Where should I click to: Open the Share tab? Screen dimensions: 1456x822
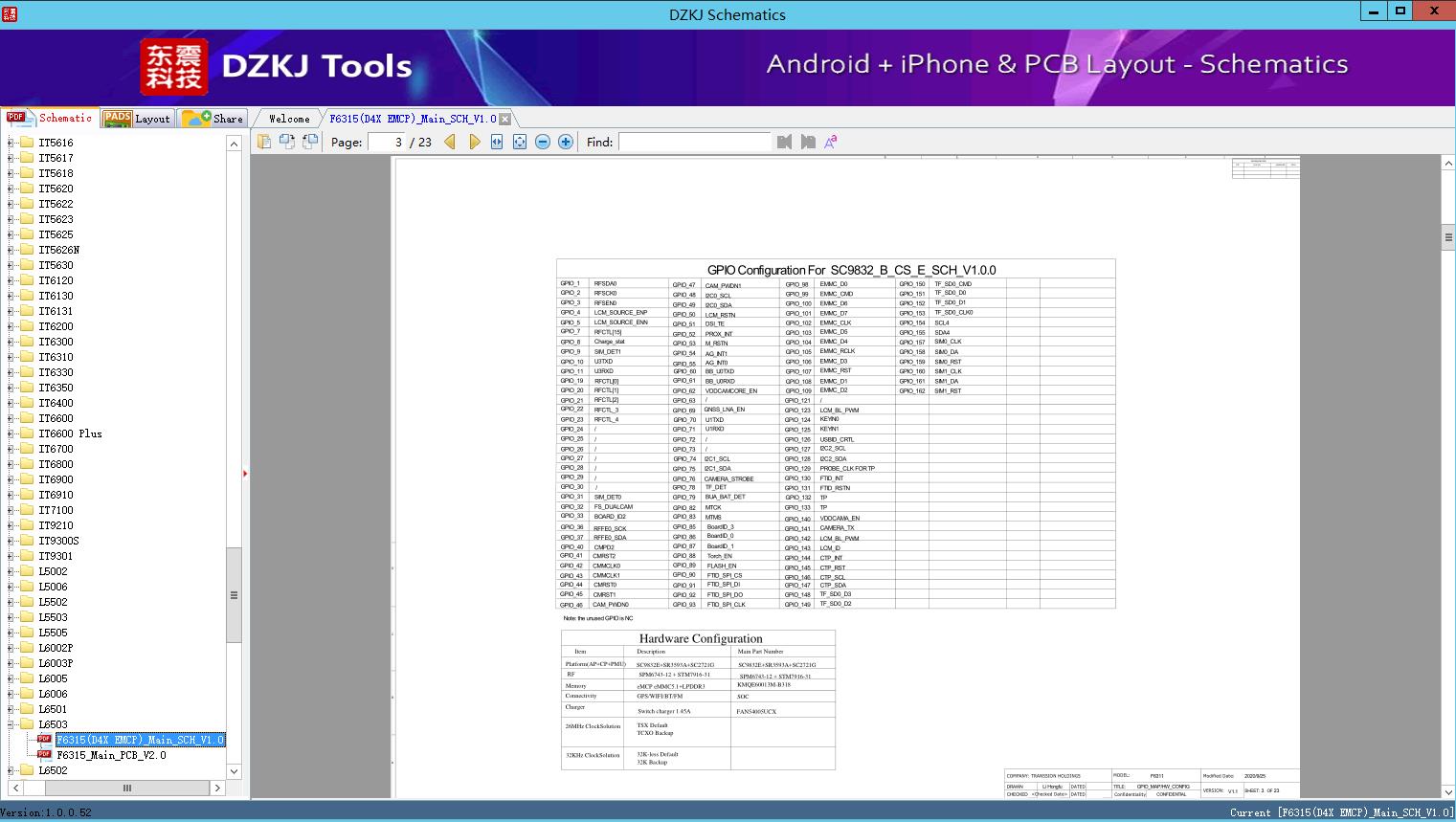coord(213,118)
